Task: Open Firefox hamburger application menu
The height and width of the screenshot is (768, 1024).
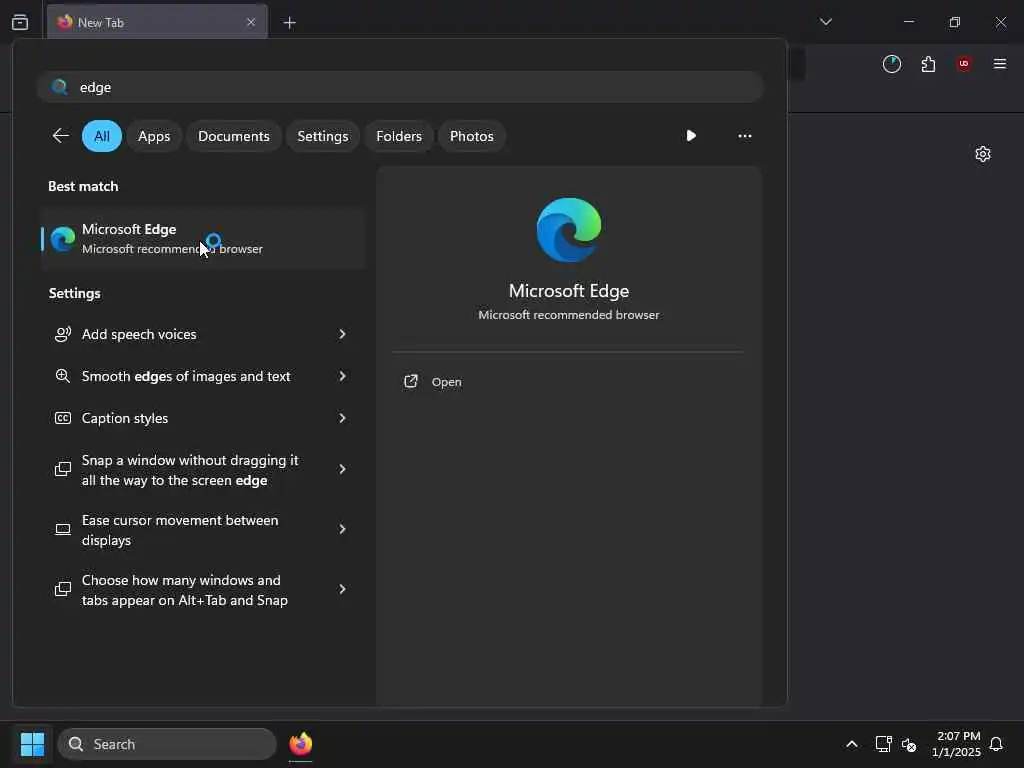Action: pyautogui.click(x=999, y=64)
